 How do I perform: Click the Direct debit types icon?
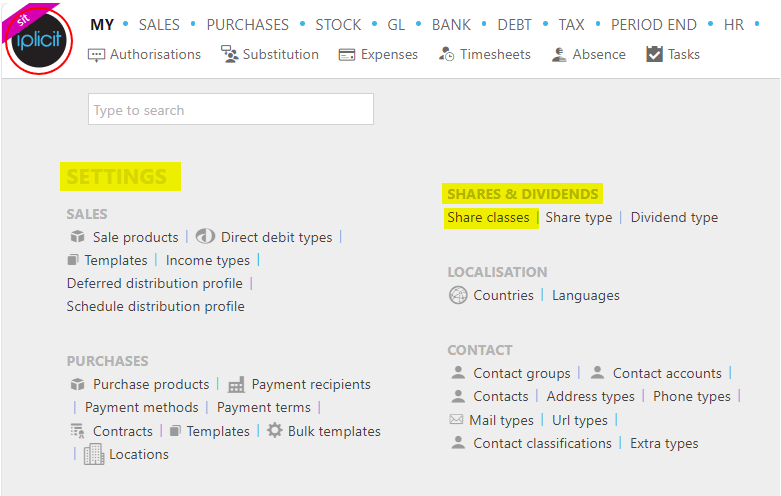[205, 237]
